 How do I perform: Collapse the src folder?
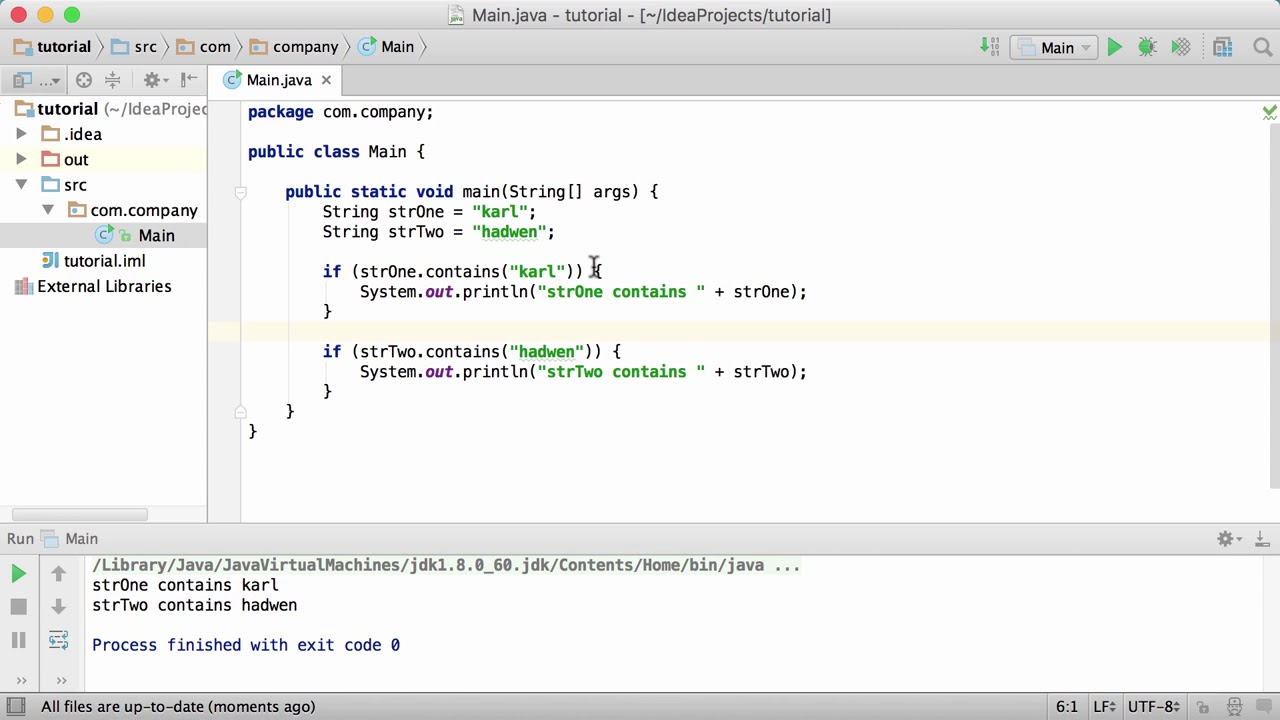coord(21,184)
